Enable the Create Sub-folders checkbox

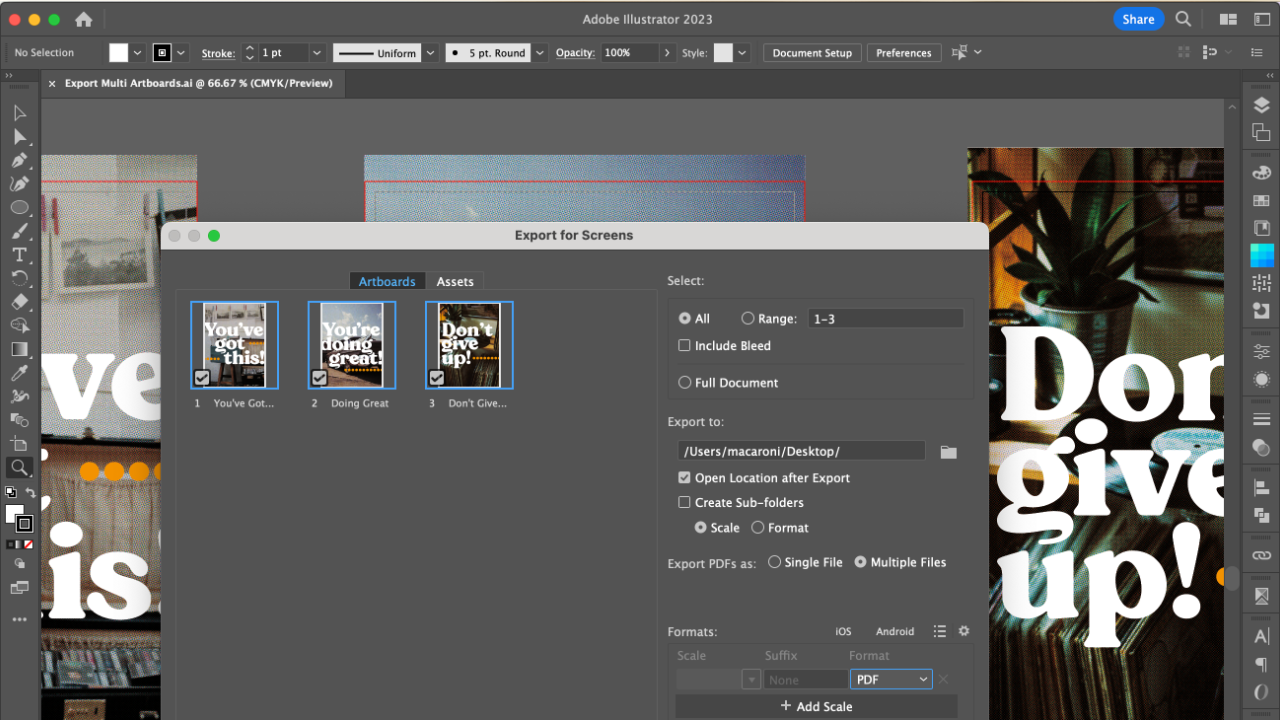(x=685, y=502)
